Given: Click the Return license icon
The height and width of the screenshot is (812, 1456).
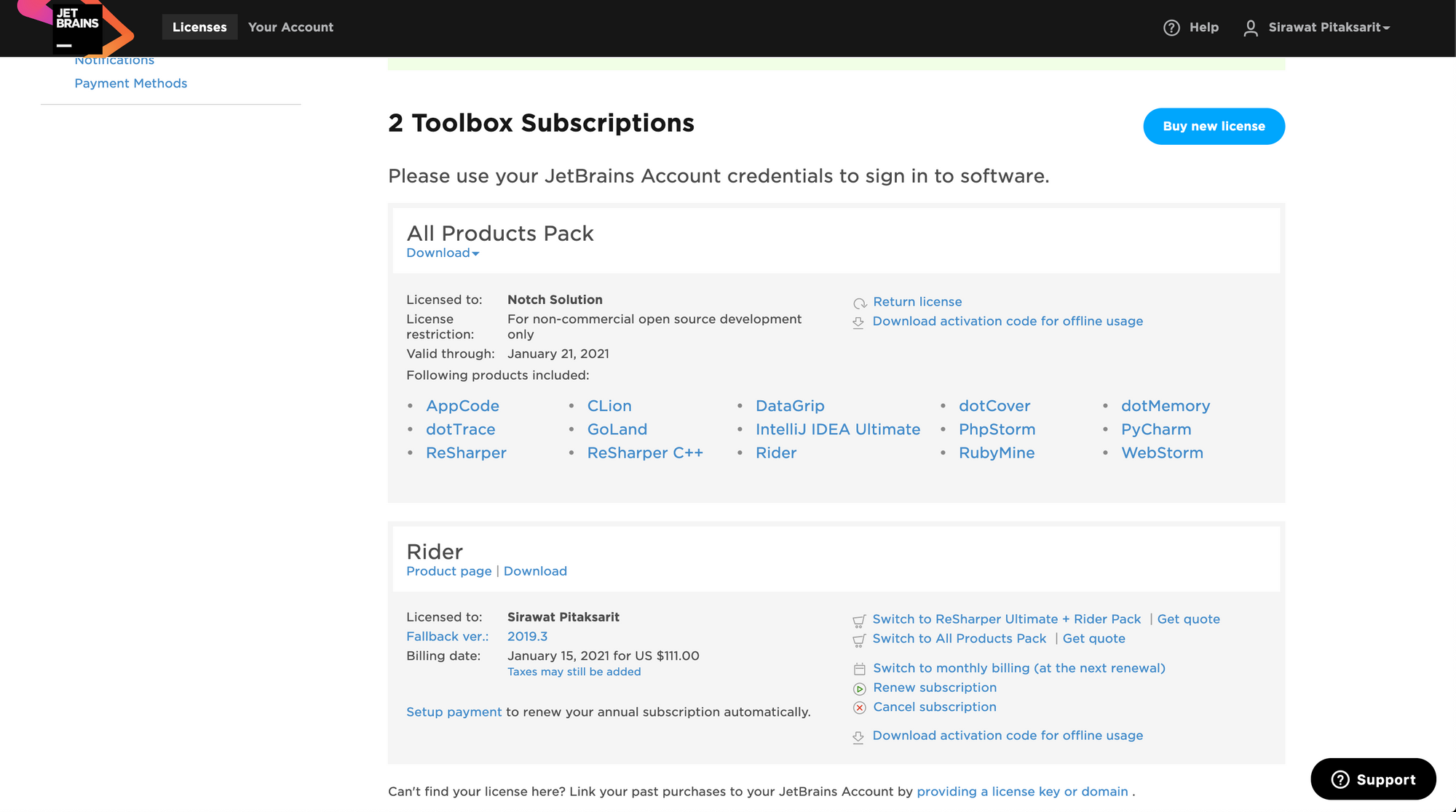Looking at the screenshot, I should tap(857, 302).
